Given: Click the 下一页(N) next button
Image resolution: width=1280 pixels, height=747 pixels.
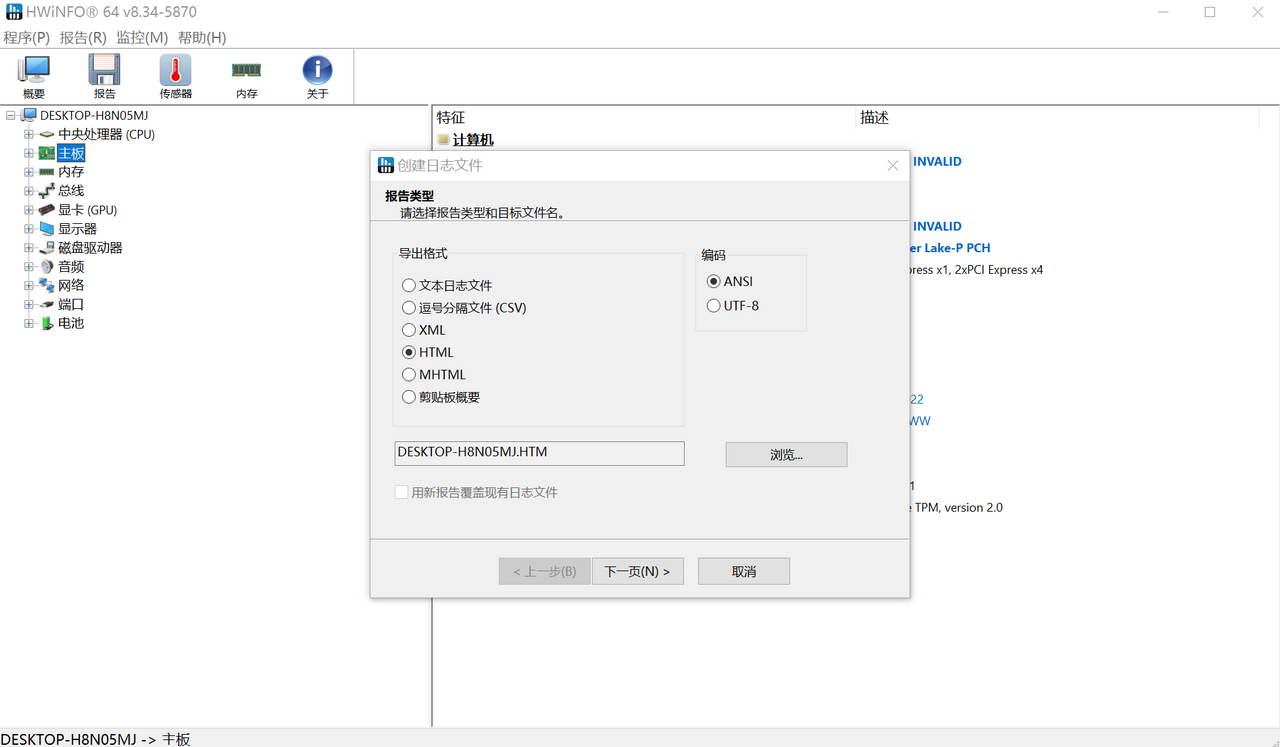Looking at the screenshot, I should tap(637, 570).
